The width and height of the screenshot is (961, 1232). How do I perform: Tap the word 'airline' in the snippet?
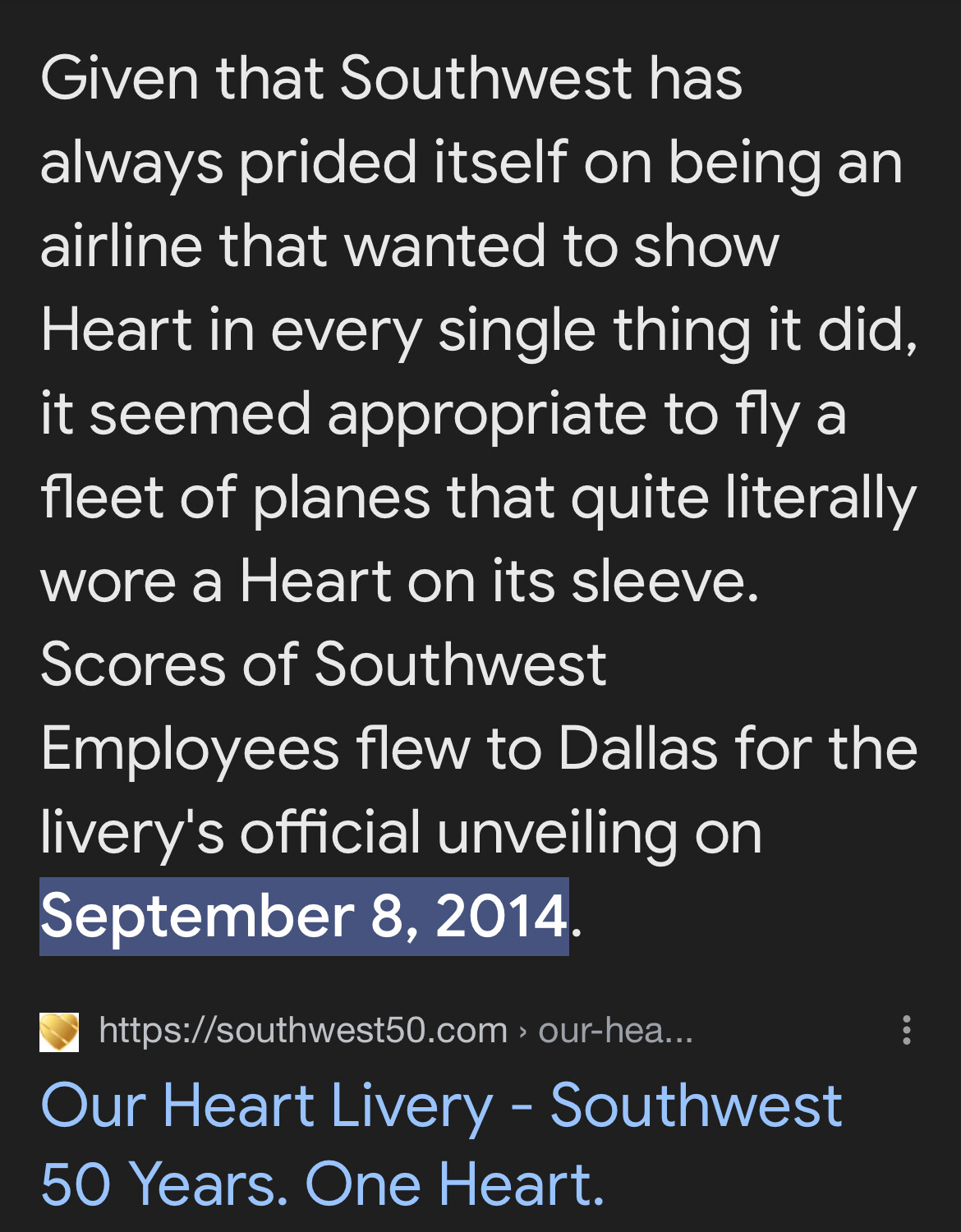click(122, 246)
